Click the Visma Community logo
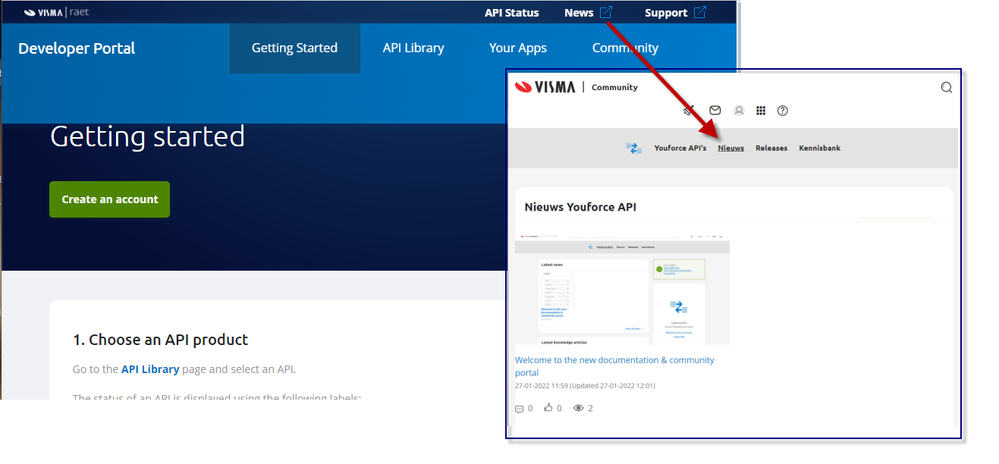999x464 pixels. (545, 87)
